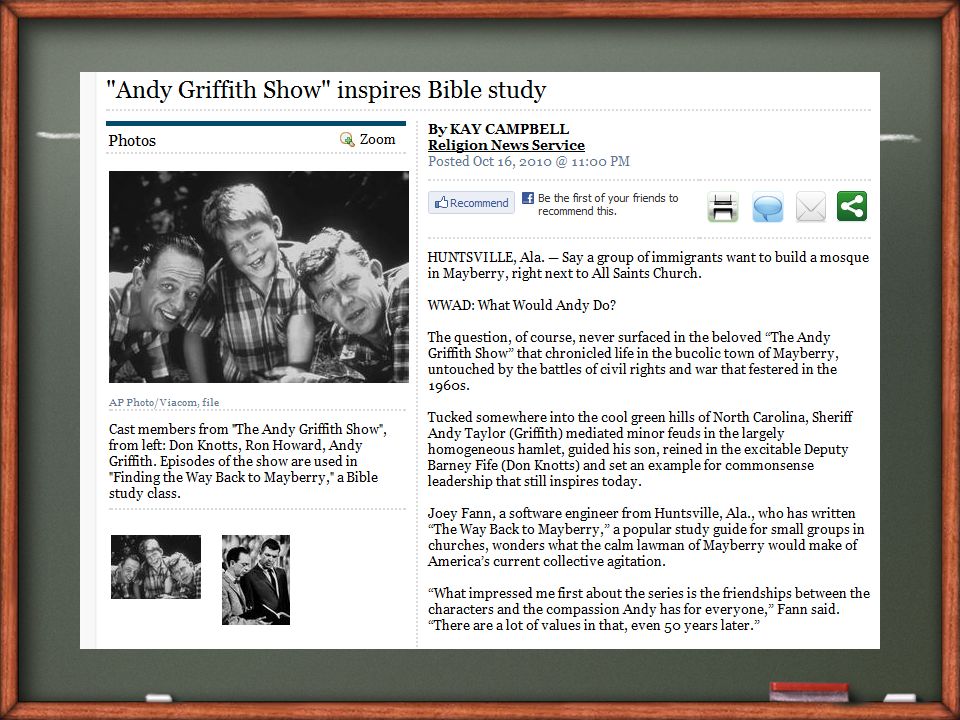
Task: Open the Religion News Service link
Action: coord(506,145)
